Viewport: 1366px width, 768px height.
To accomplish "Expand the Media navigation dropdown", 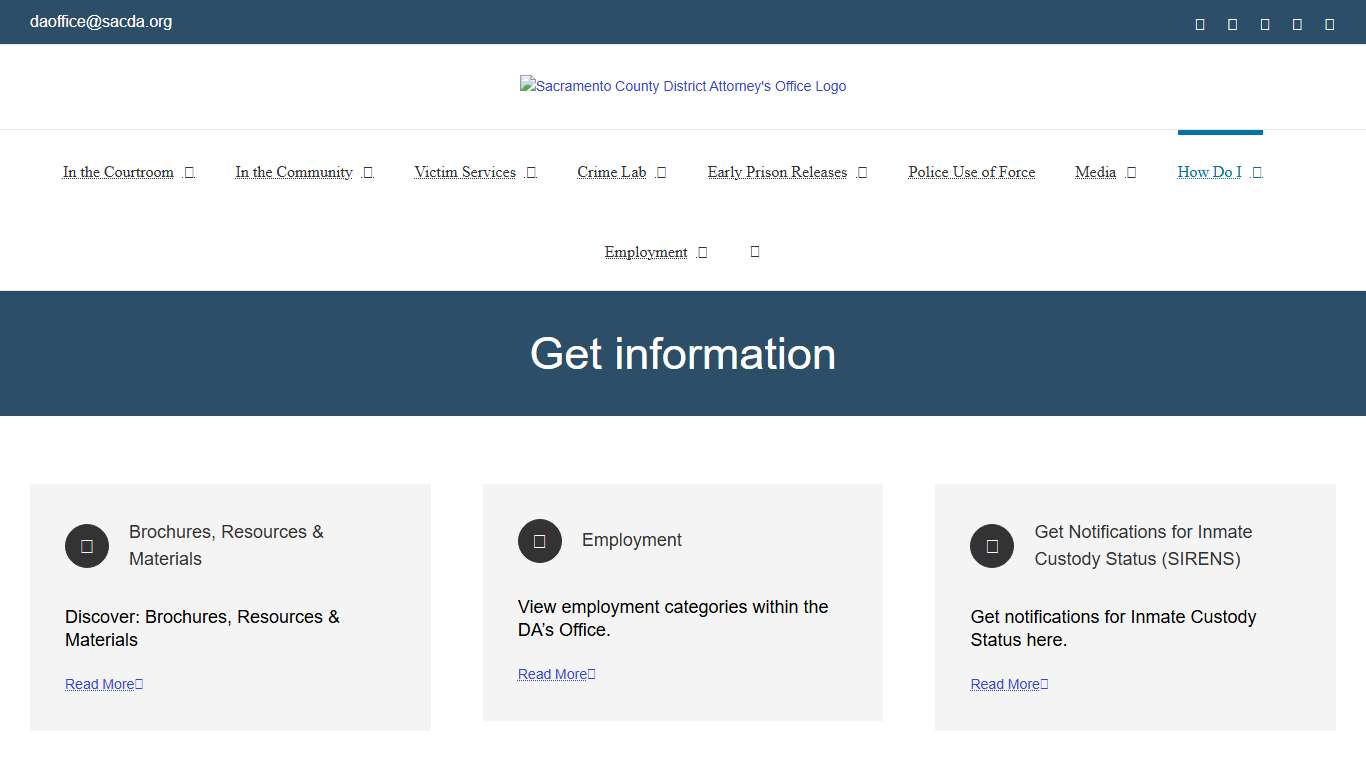I will tap(1104, 172).
